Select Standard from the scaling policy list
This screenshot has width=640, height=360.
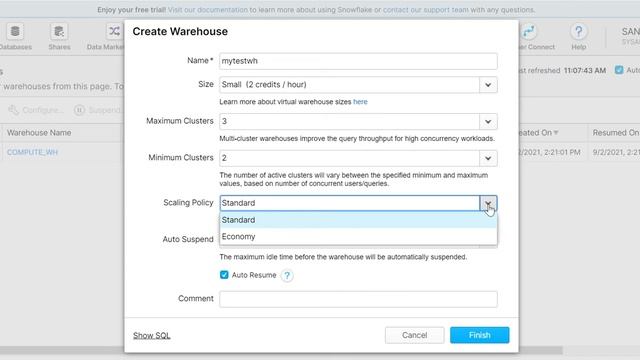point(358,220)
